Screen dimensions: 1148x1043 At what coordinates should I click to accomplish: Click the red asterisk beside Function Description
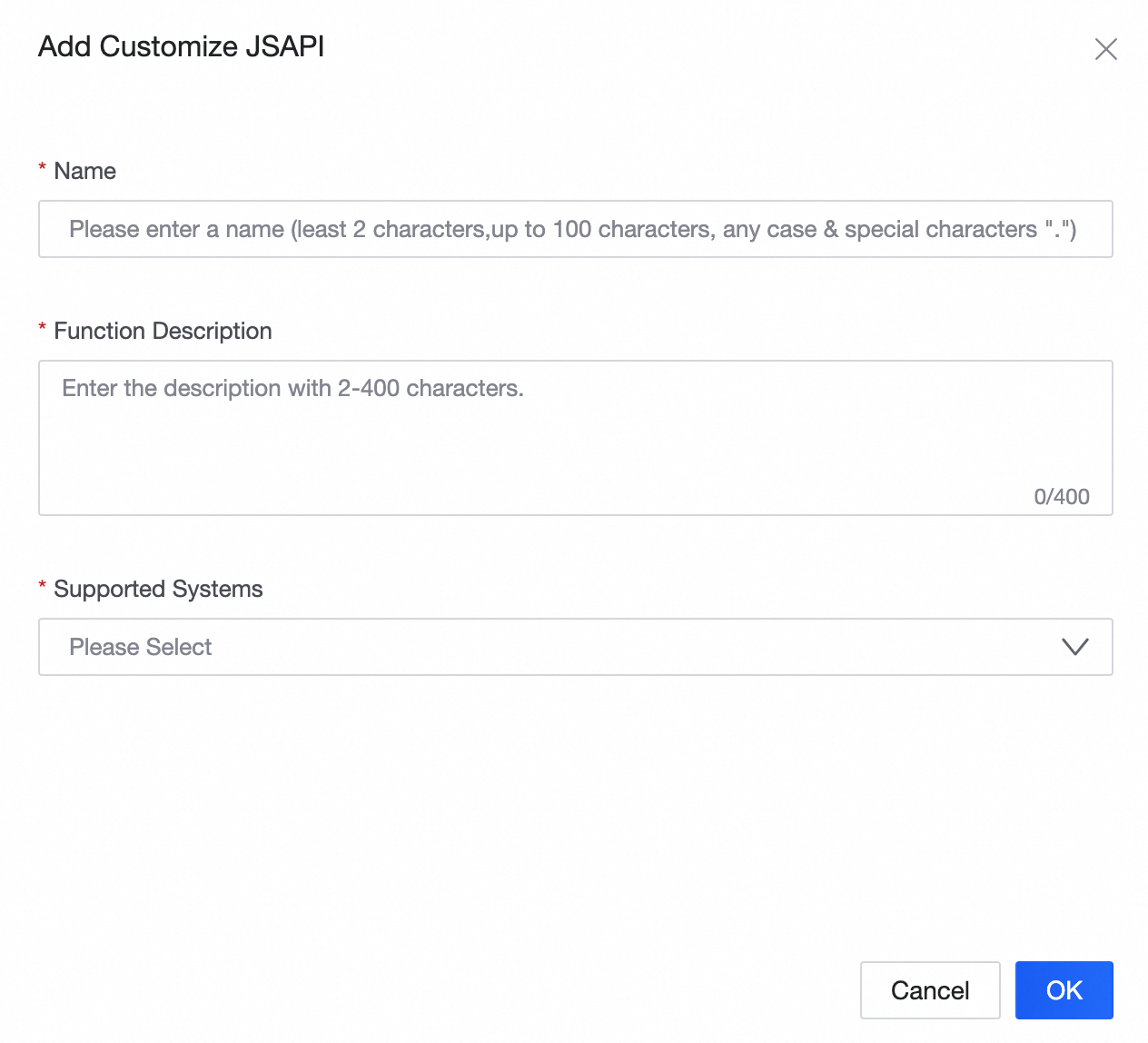(x=42, y=326)
